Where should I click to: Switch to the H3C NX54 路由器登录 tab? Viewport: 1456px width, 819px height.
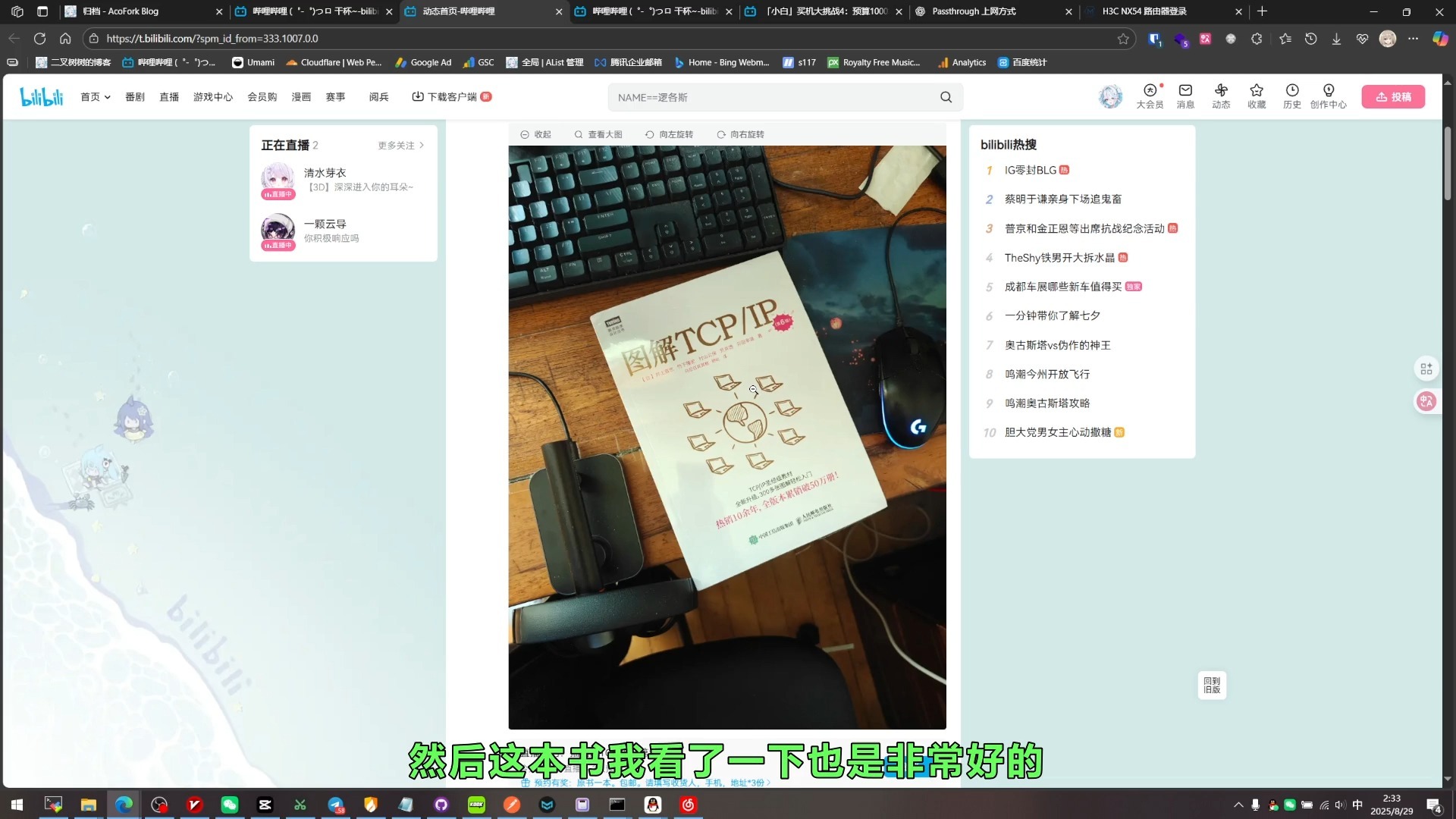(x=1163, y=11)
